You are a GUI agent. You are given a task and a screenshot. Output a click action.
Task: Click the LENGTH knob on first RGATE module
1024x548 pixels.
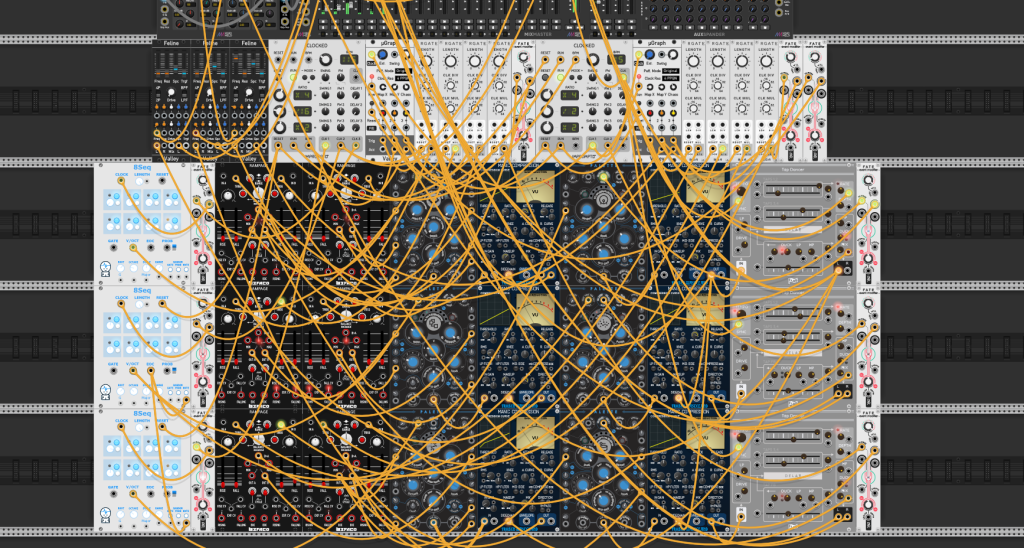(x=425, y=61)
